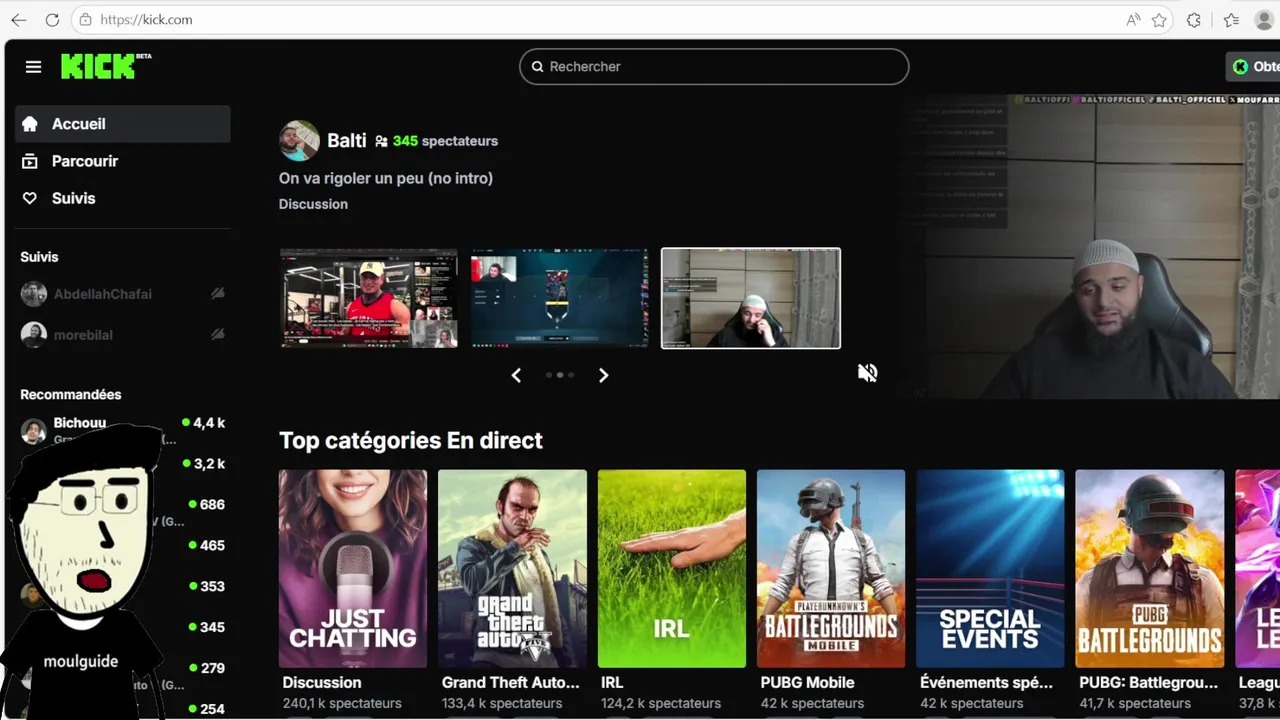Bookmark this page with star icon
This screenshot has height=720, width=1280.
pyautogui.click(x=1159, y=20)
